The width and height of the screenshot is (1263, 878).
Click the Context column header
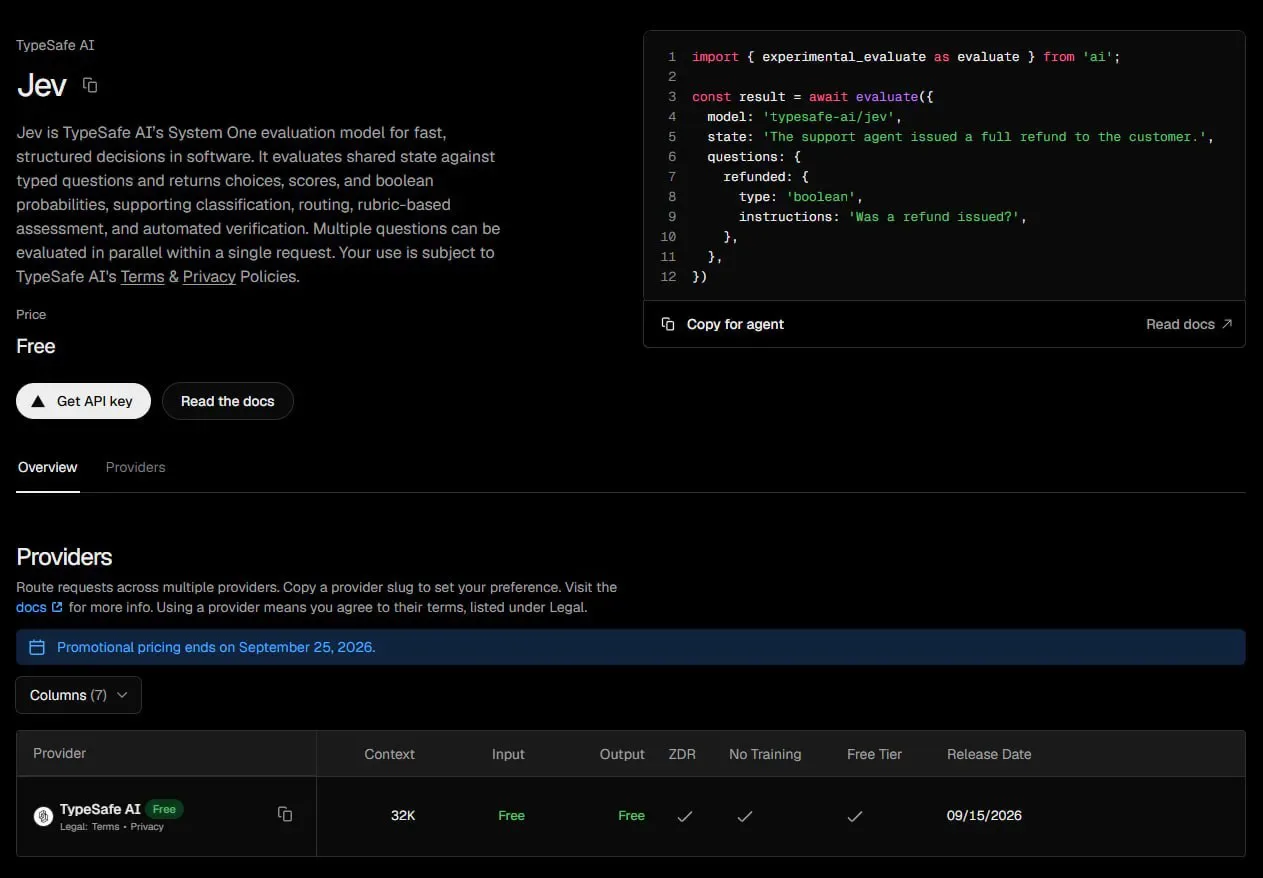tap(389, 754)
